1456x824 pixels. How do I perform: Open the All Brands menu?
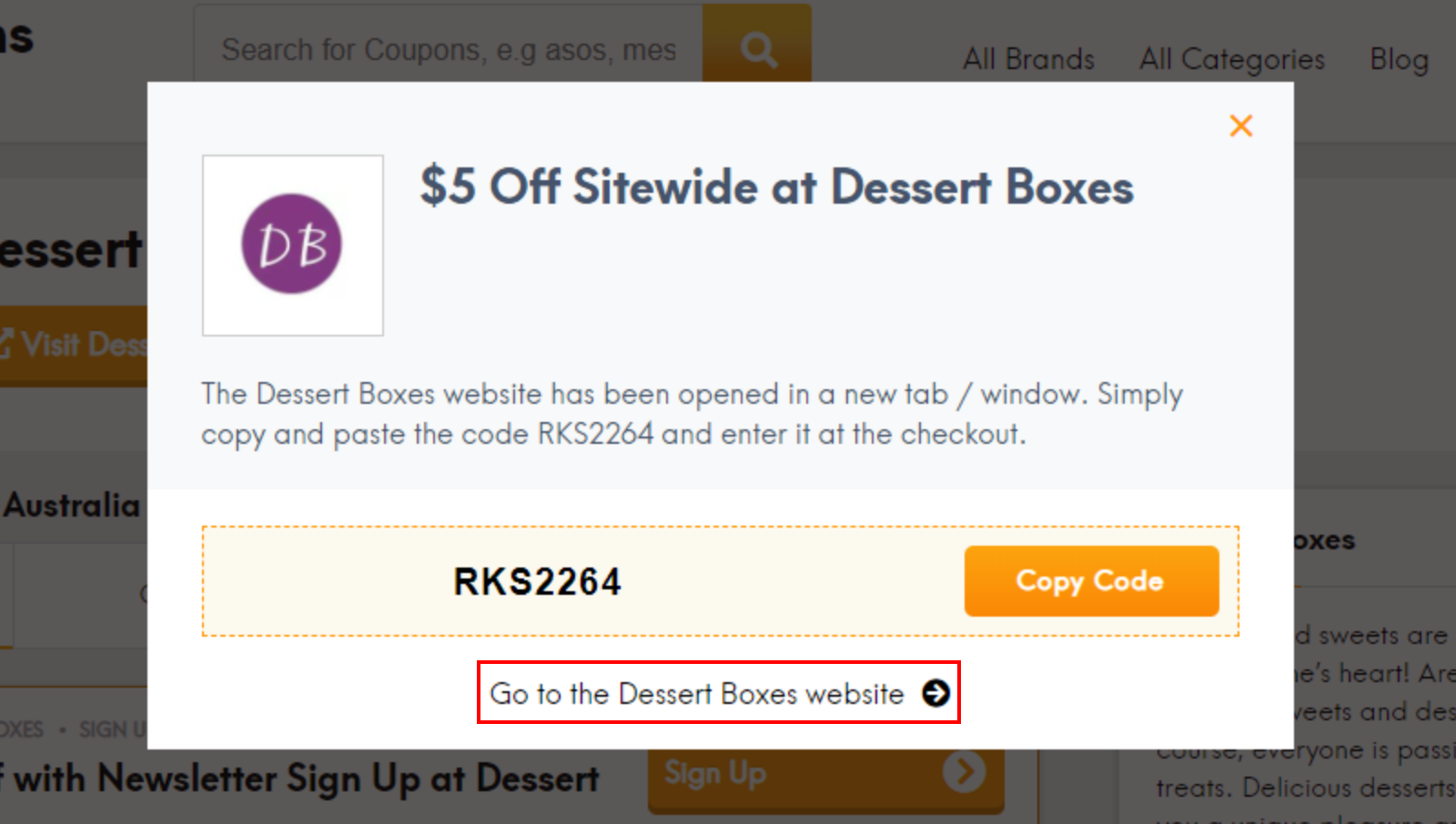click(x=1028, y=58)
